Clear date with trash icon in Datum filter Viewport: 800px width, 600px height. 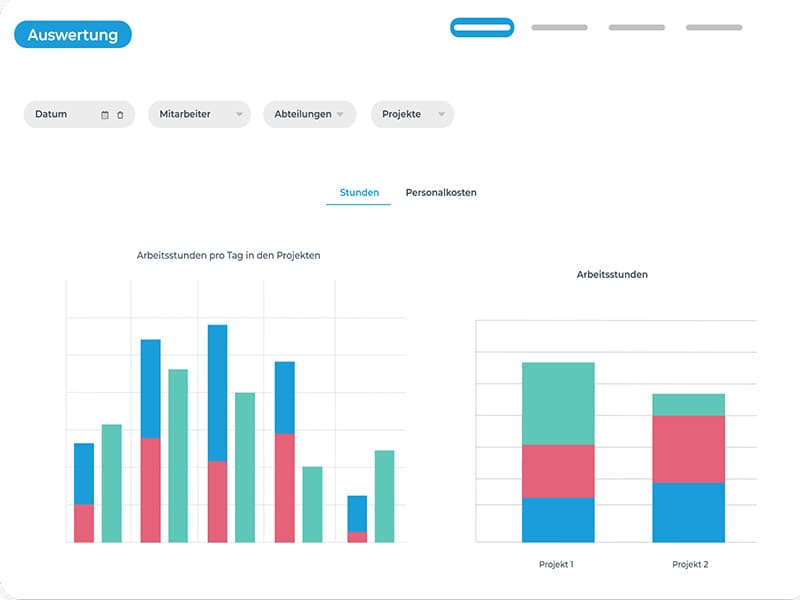(x=120, y=115)
